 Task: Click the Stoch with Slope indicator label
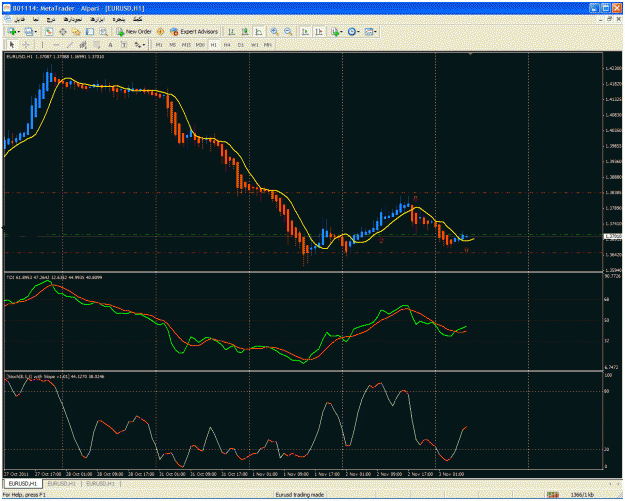[x=55, y=376]
